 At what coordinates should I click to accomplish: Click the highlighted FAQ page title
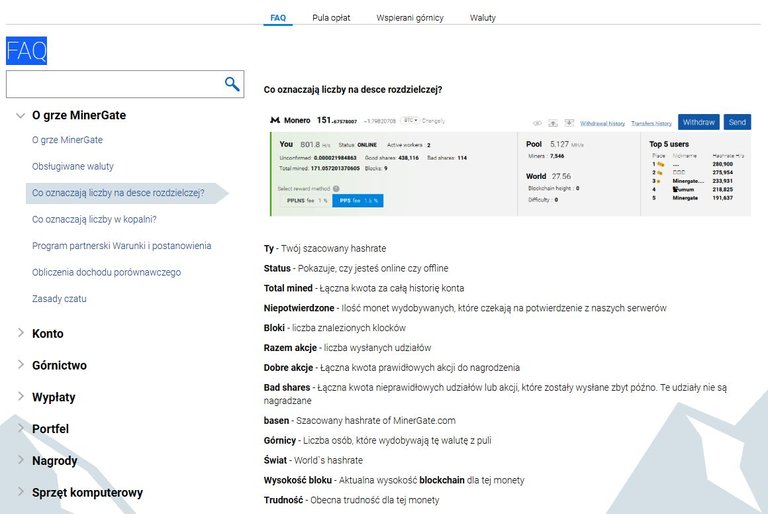tap(26, 50)
